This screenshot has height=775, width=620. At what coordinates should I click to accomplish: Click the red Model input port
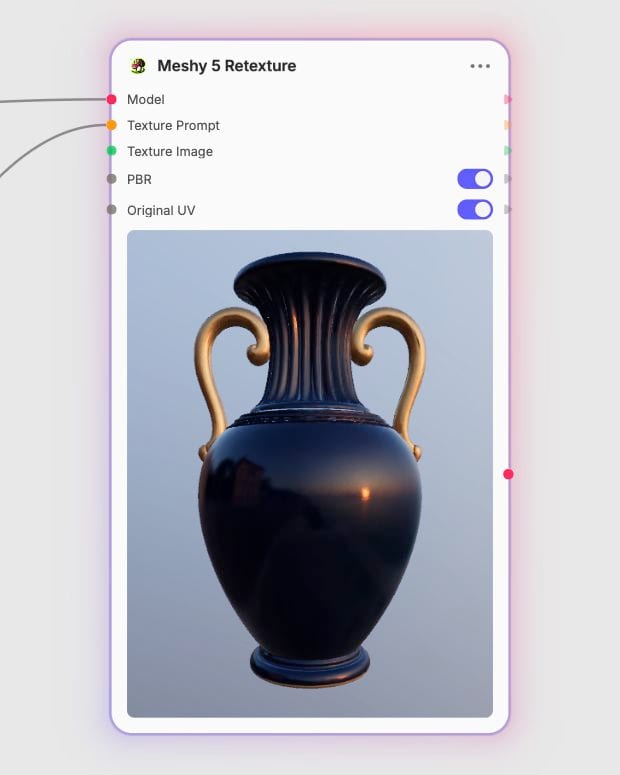(x=112, y=99)
